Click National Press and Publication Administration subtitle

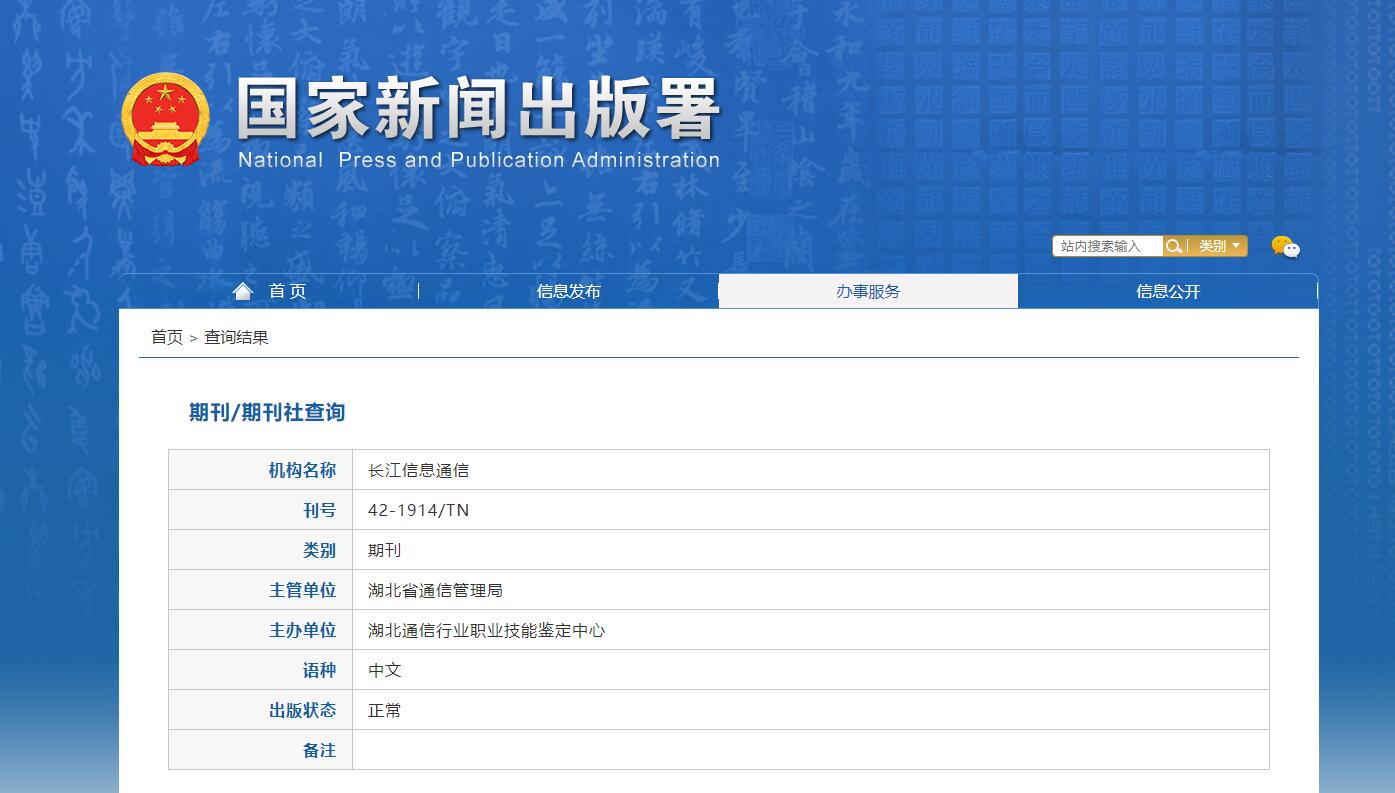(x=479, y=160)
